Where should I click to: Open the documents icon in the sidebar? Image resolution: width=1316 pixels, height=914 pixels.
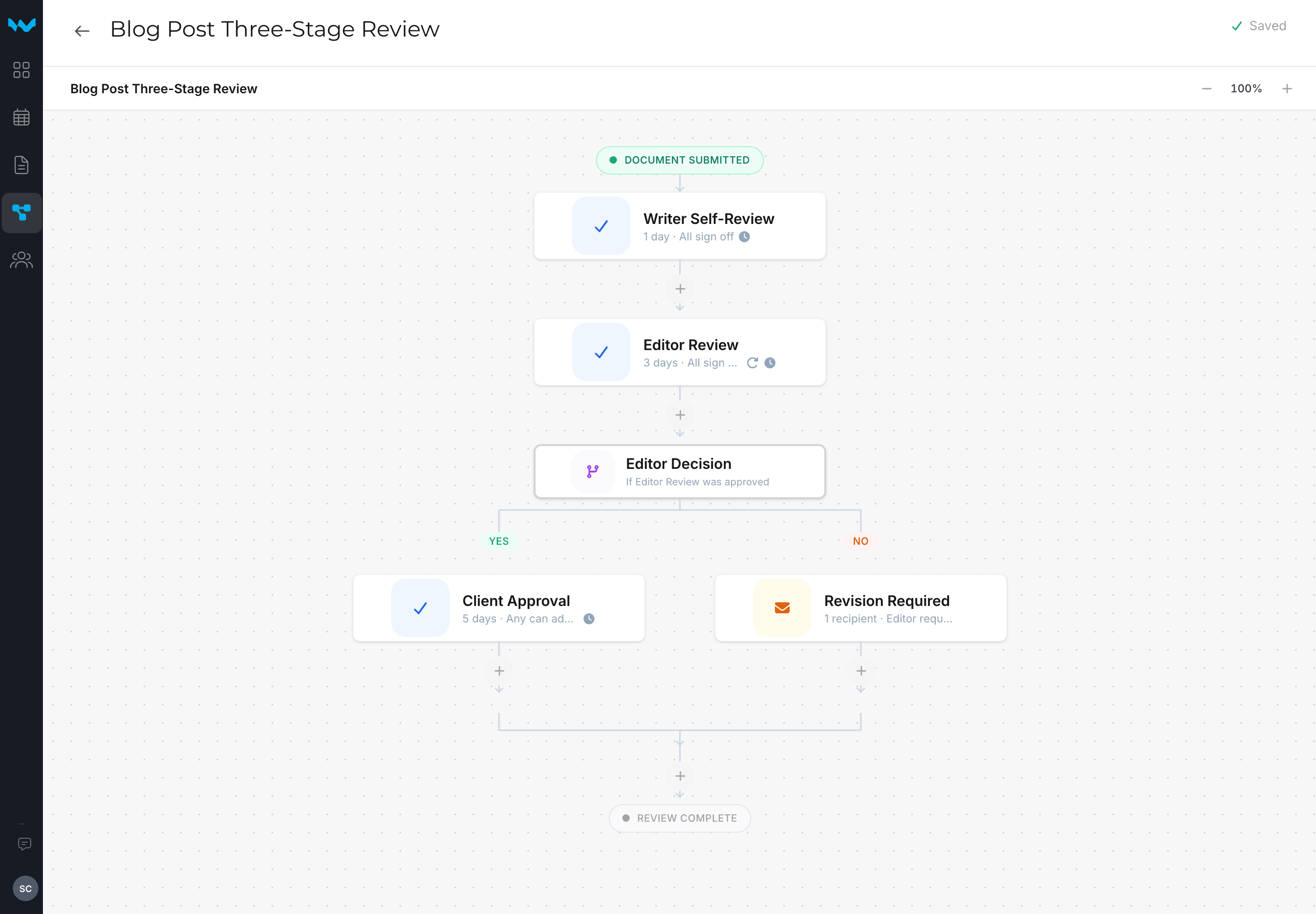22,165
